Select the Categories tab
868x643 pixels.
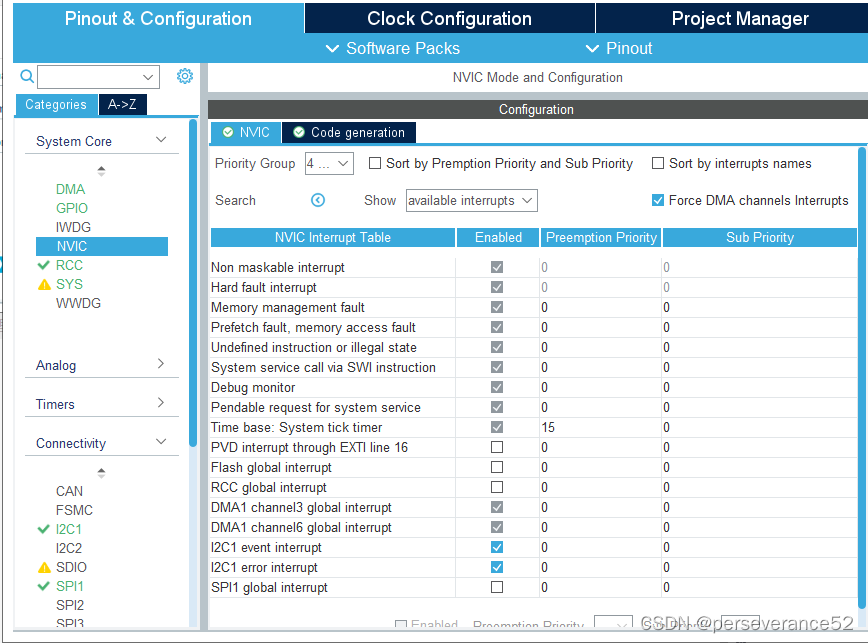56,105
